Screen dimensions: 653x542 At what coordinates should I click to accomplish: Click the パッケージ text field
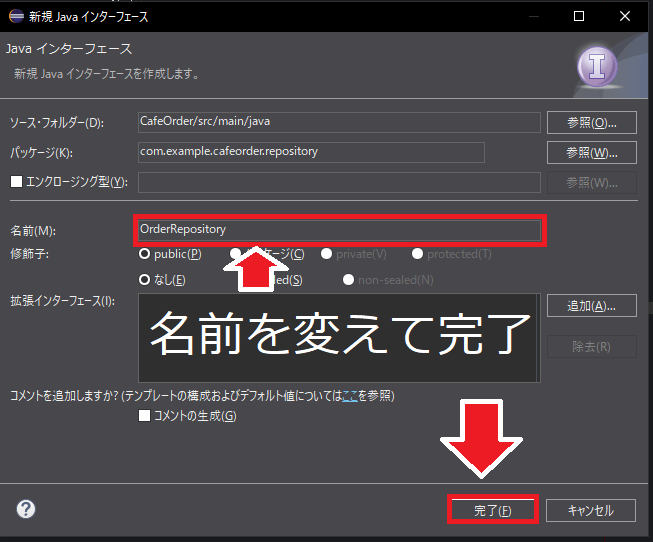tap(310, 152)
